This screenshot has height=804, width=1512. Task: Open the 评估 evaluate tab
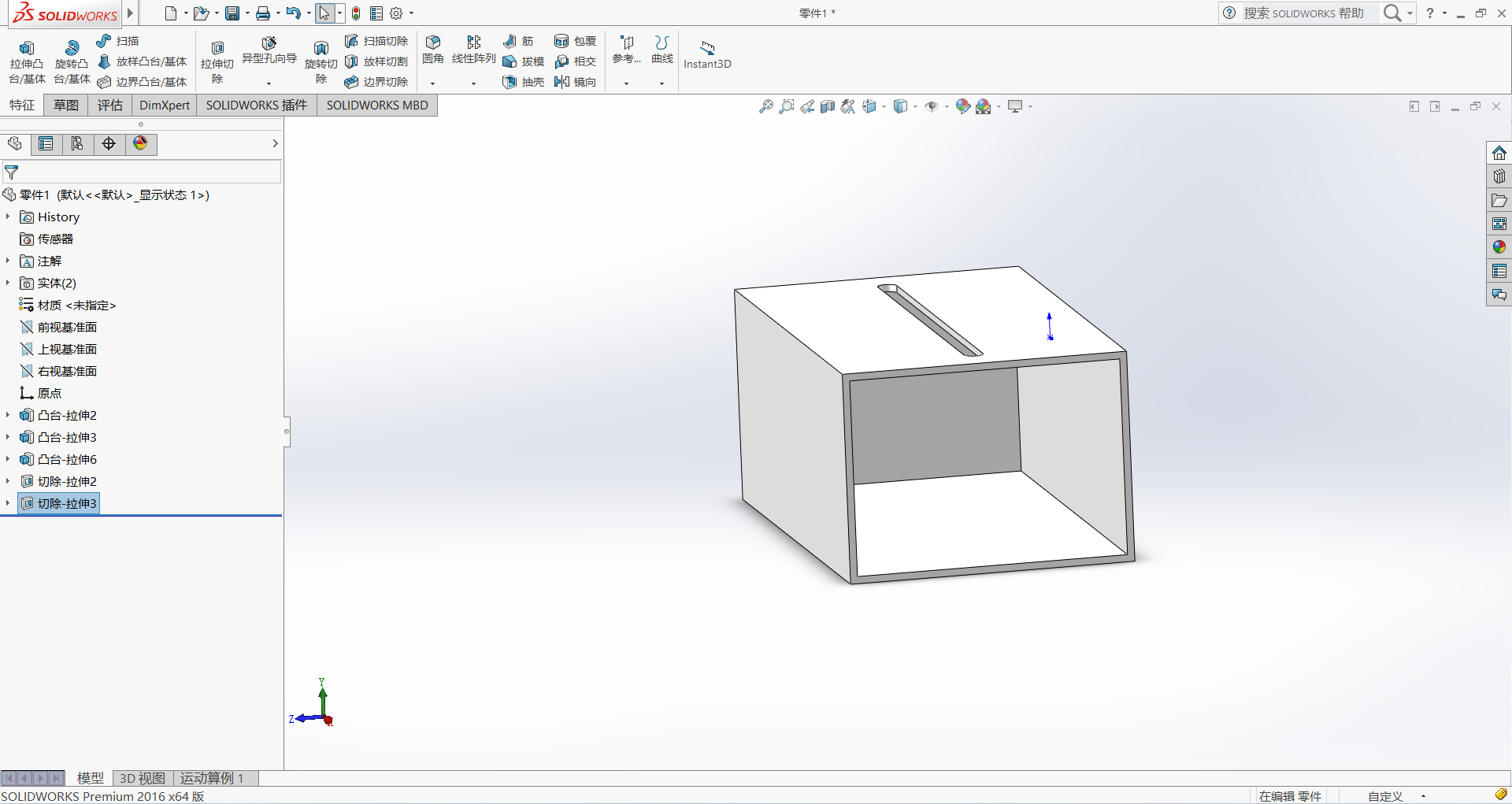click(109, 106)
